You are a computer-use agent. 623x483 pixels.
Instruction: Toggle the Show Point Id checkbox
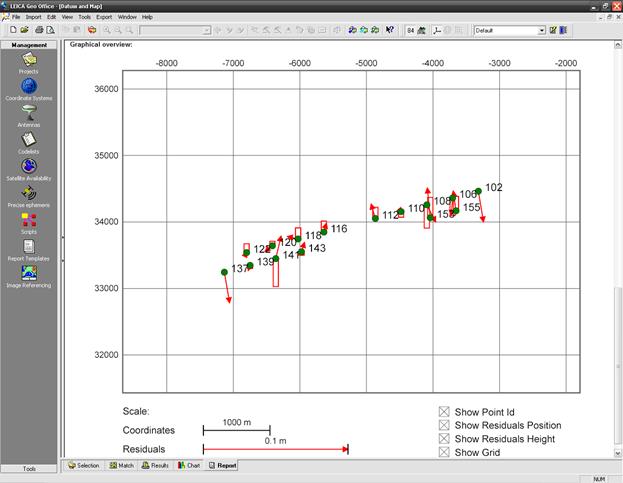(x=444, y=411)
